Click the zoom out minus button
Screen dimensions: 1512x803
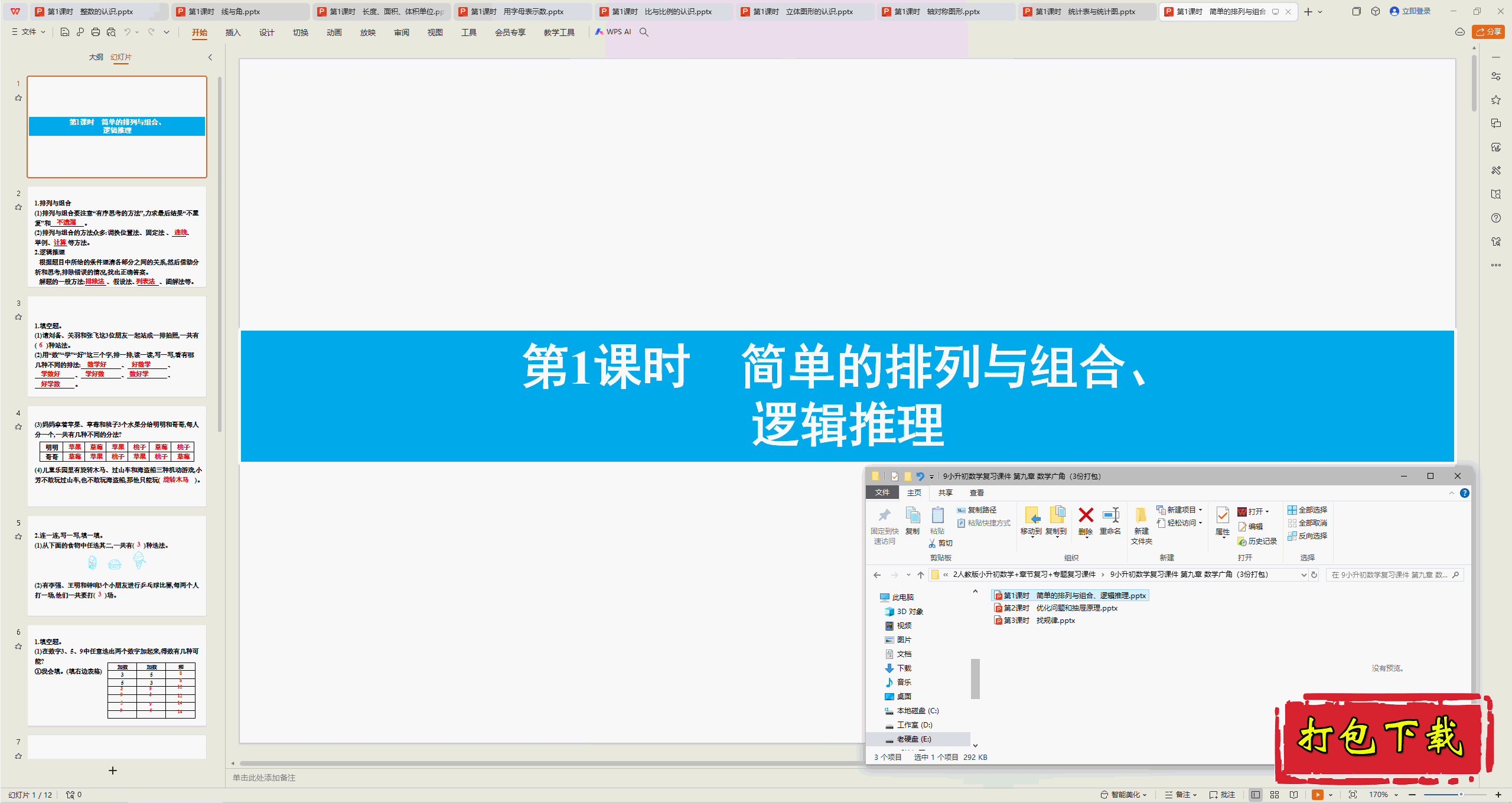point(1412,795)
